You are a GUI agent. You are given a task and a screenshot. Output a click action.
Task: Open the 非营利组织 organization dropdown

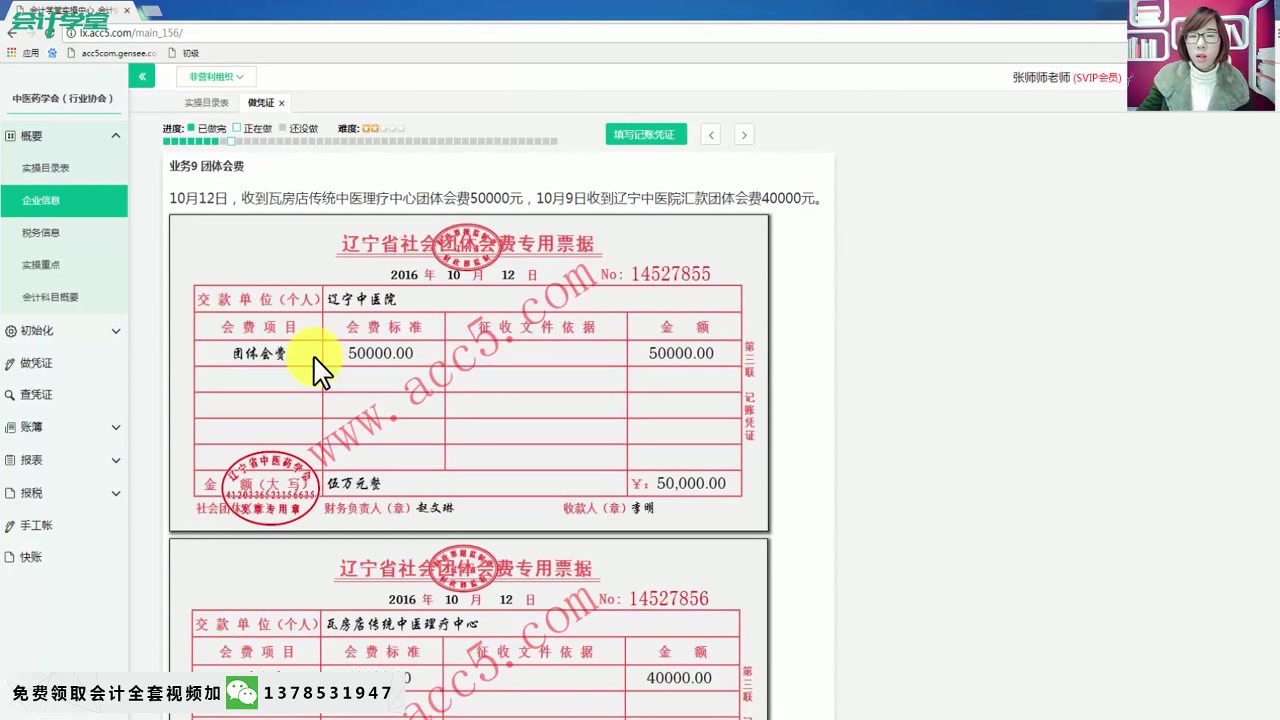click(215, 76)
